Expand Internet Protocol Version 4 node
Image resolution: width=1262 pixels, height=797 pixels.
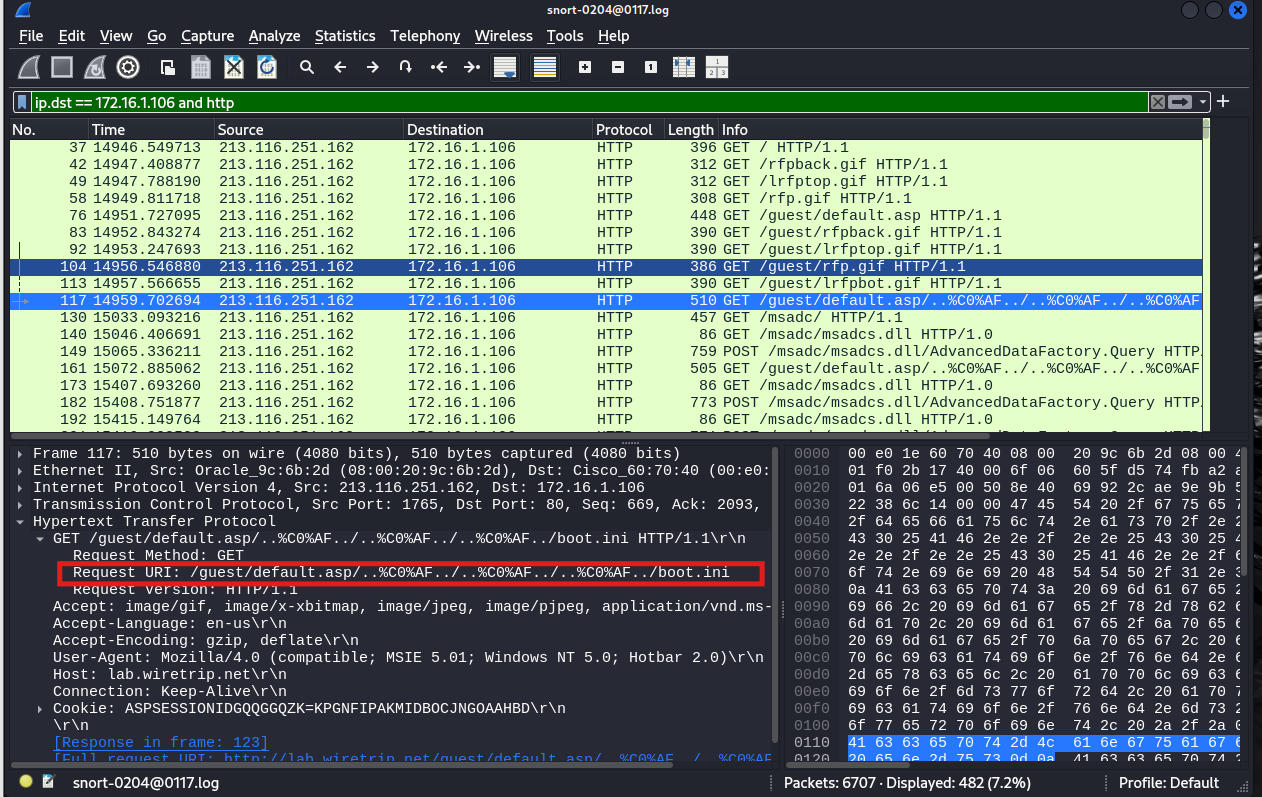tap(22, 487)
